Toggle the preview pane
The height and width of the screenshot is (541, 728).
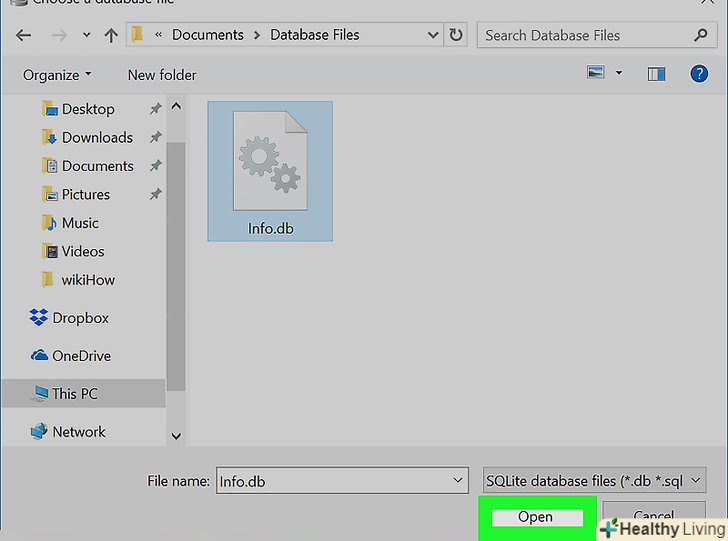656,74
